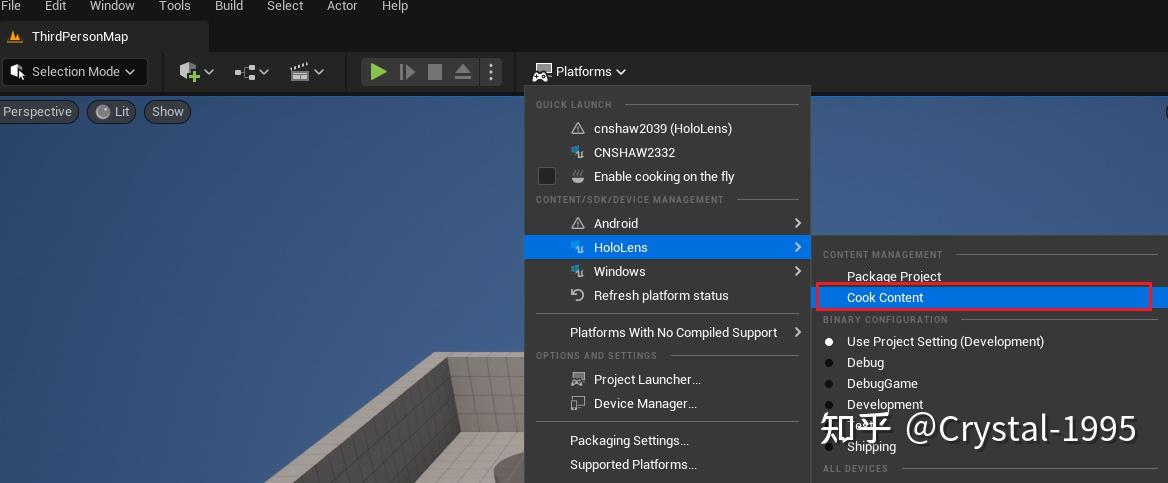Start play in editor with green Play
The width and height of the screenshot is (1168, 483).
[378, 72]
